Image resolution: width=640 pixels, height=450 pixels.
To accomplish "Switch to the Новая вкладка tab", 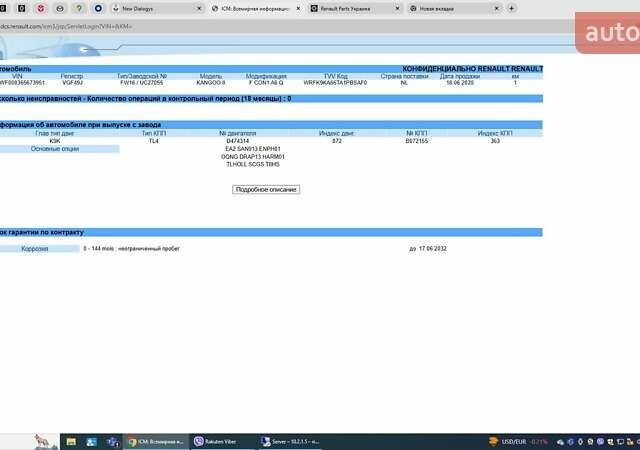I will 454,9.
